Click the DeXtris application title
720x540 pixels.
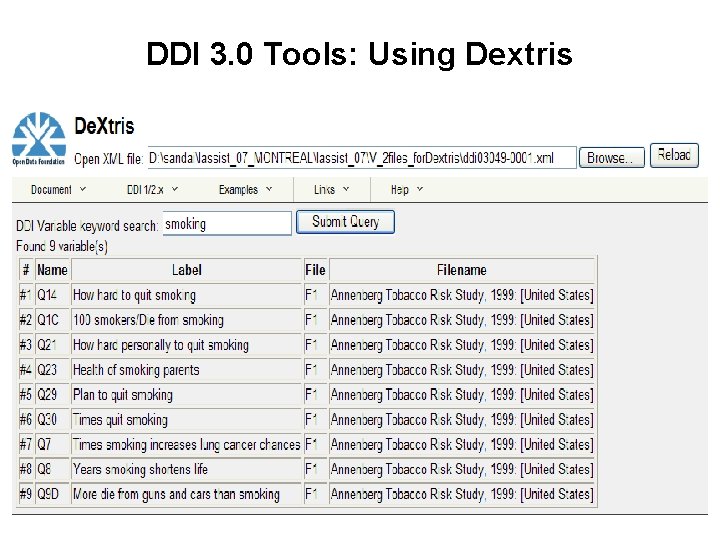[x=104, y=126]
